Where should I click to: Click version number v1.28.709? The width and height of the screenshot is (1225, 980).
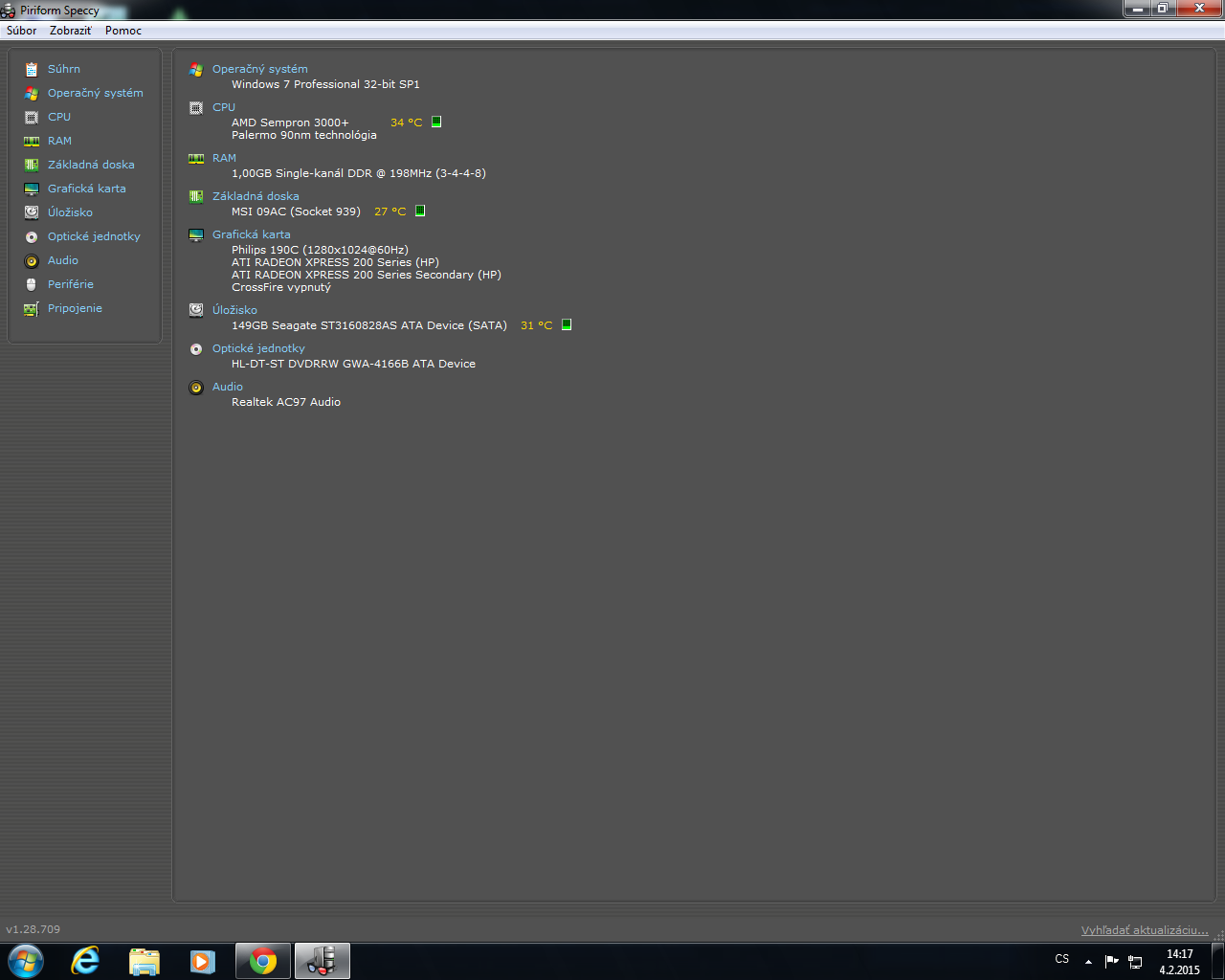point(33,929)
